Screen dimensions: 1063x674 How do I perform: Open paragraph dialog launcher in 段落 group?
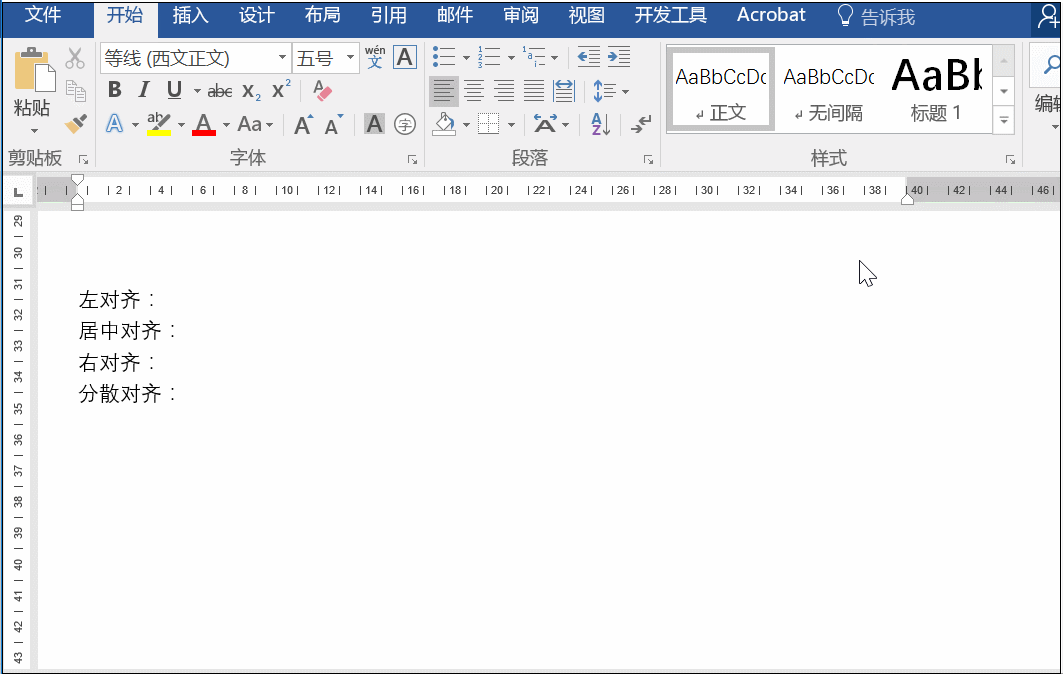(648, 160)
